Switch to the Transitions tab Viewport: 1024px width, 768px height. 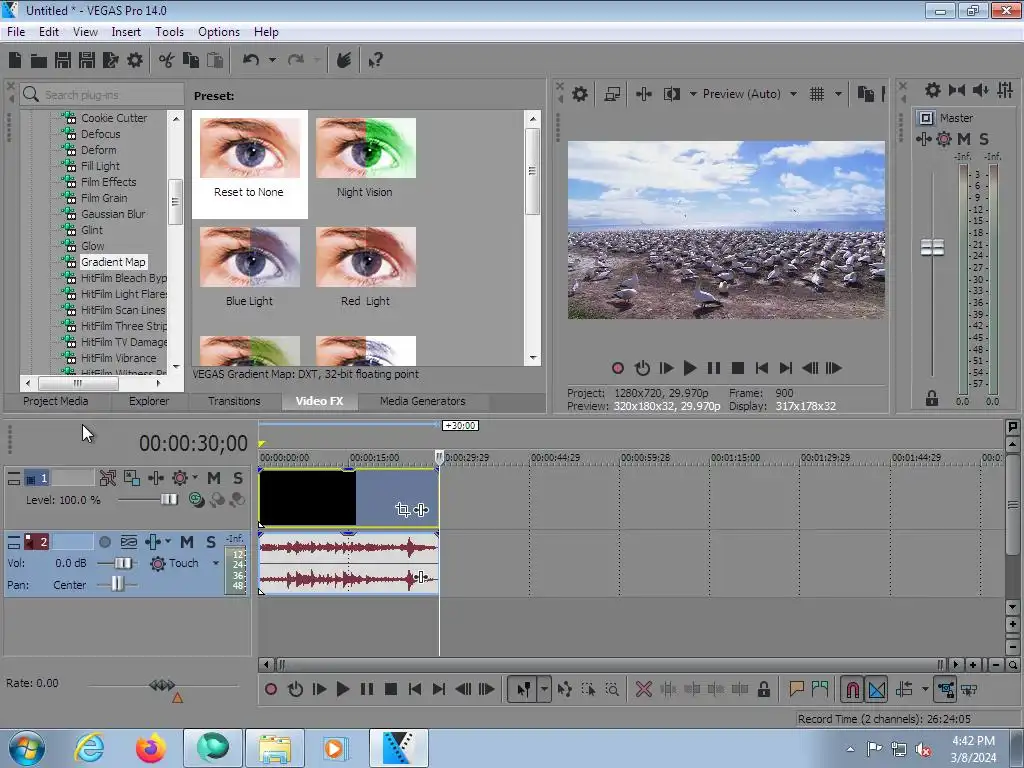click(x=234, y=401)
